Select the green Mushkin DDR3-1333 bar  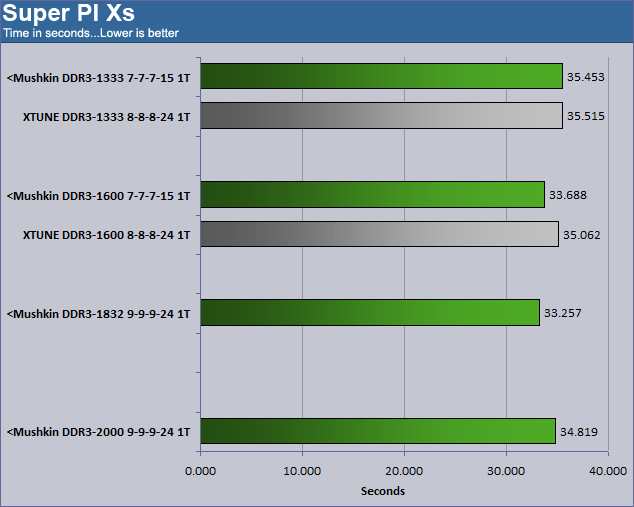[382, 76]
